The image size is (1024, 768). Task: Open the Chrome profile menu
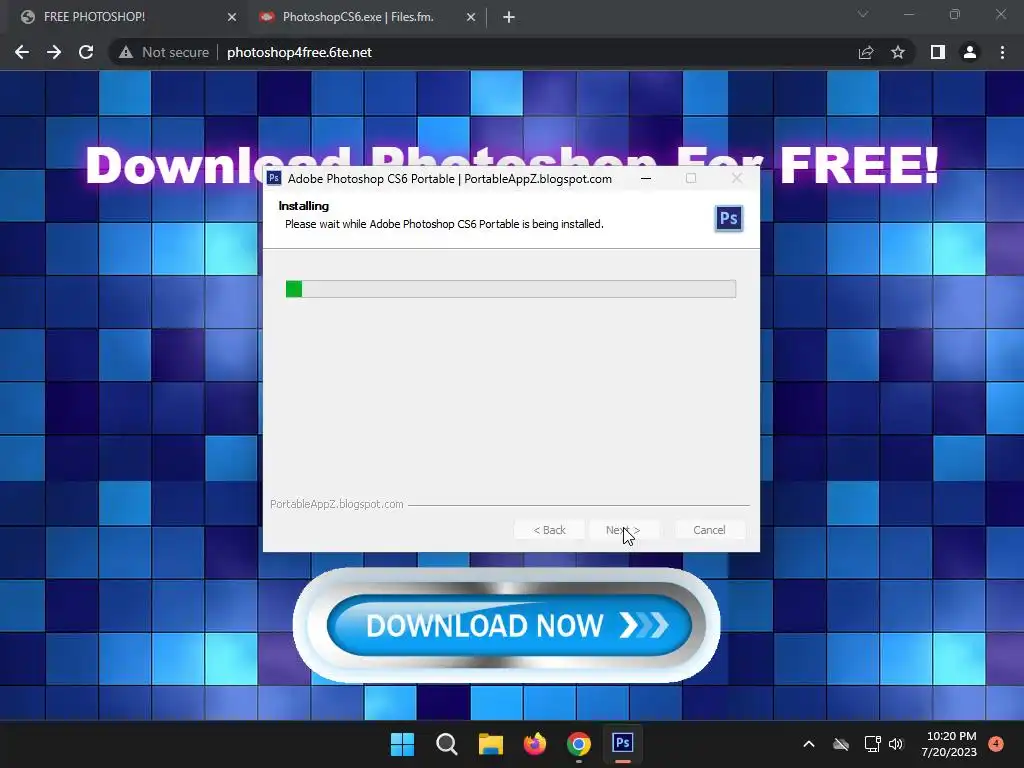point(970,52)
